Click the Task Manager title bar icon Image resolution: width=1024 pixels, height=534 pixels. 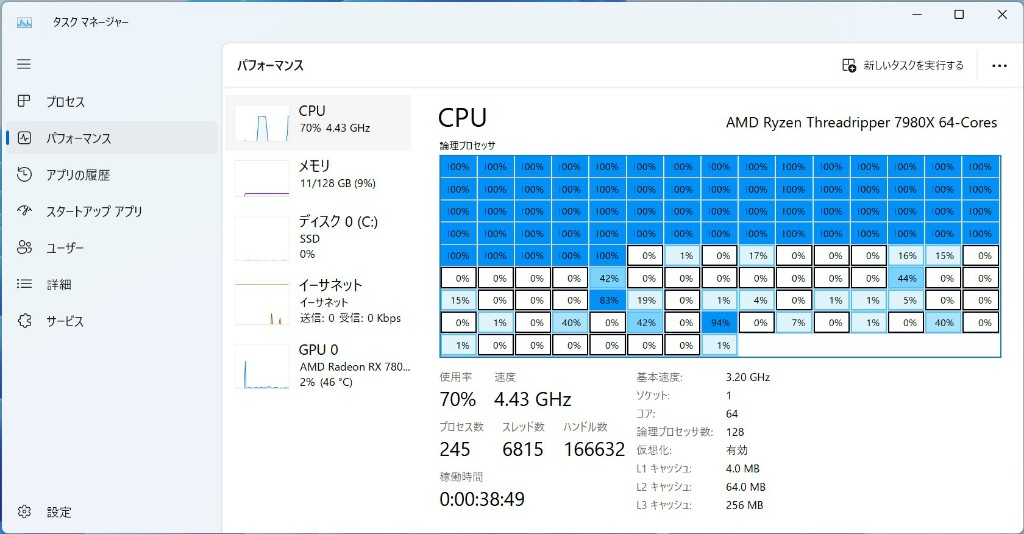point(24,21)
